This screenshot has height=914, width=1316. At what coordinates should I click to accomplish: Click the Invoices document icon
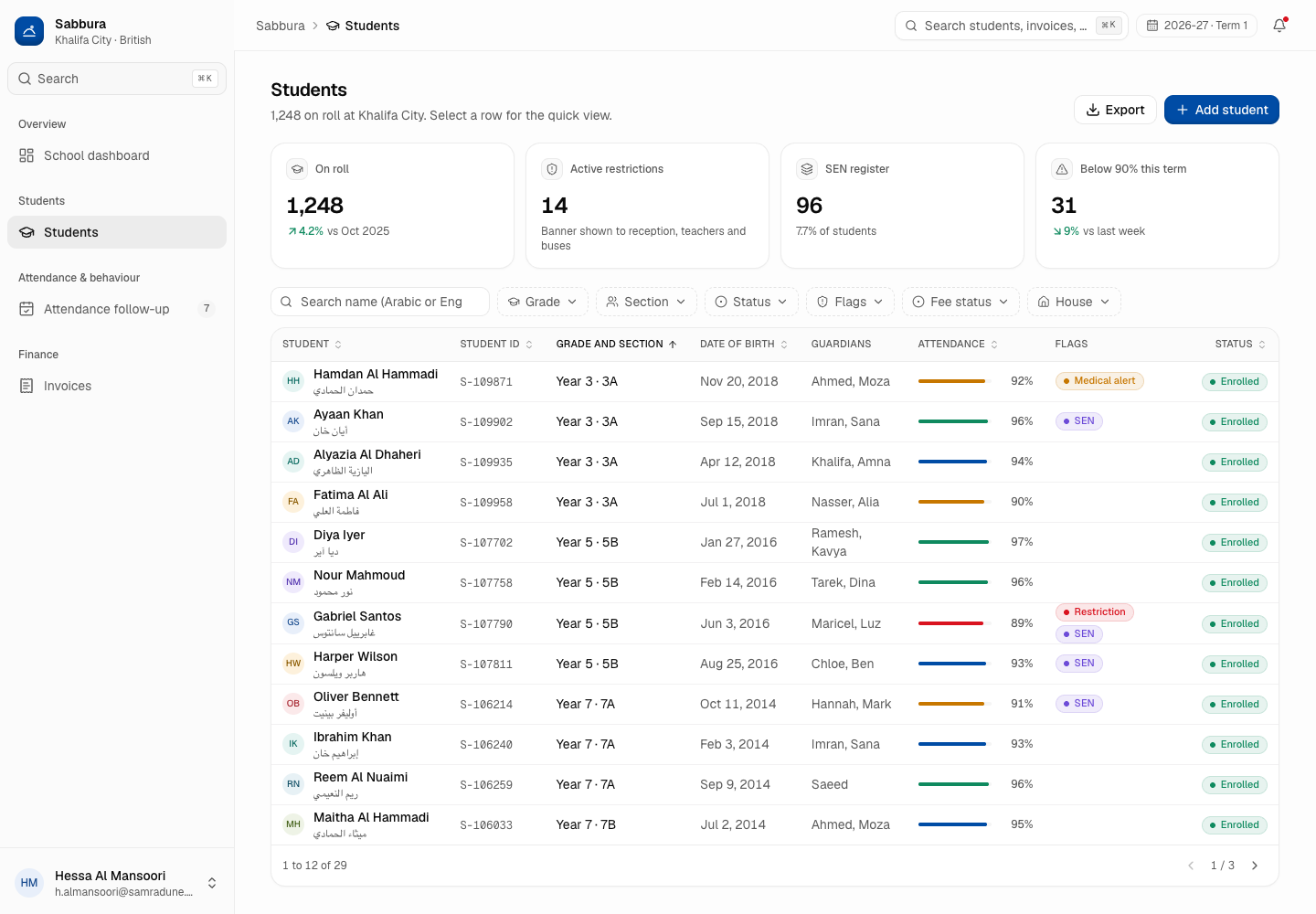pyautogui.click(x=27, y=386)
